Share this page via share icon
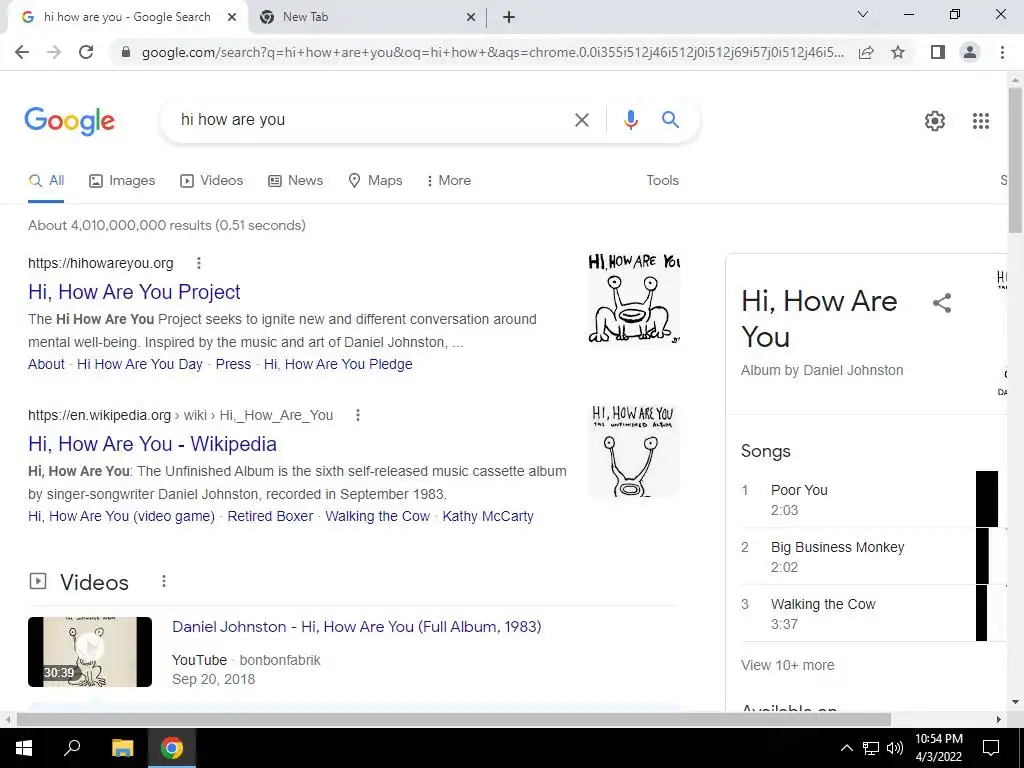 [866, 52]
